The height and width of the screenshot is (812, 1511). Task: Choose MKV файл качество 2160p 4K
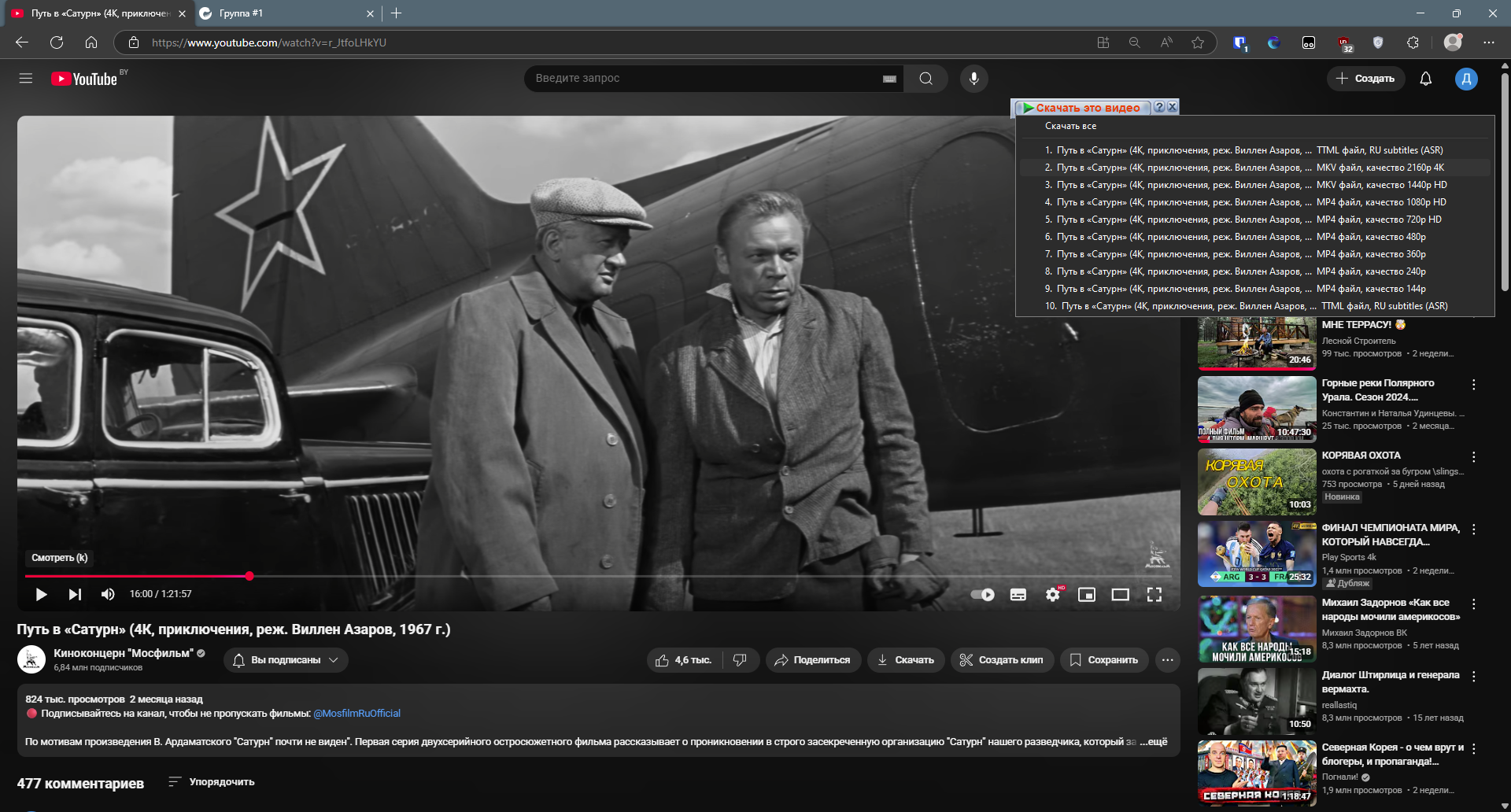click(1255, 168)
